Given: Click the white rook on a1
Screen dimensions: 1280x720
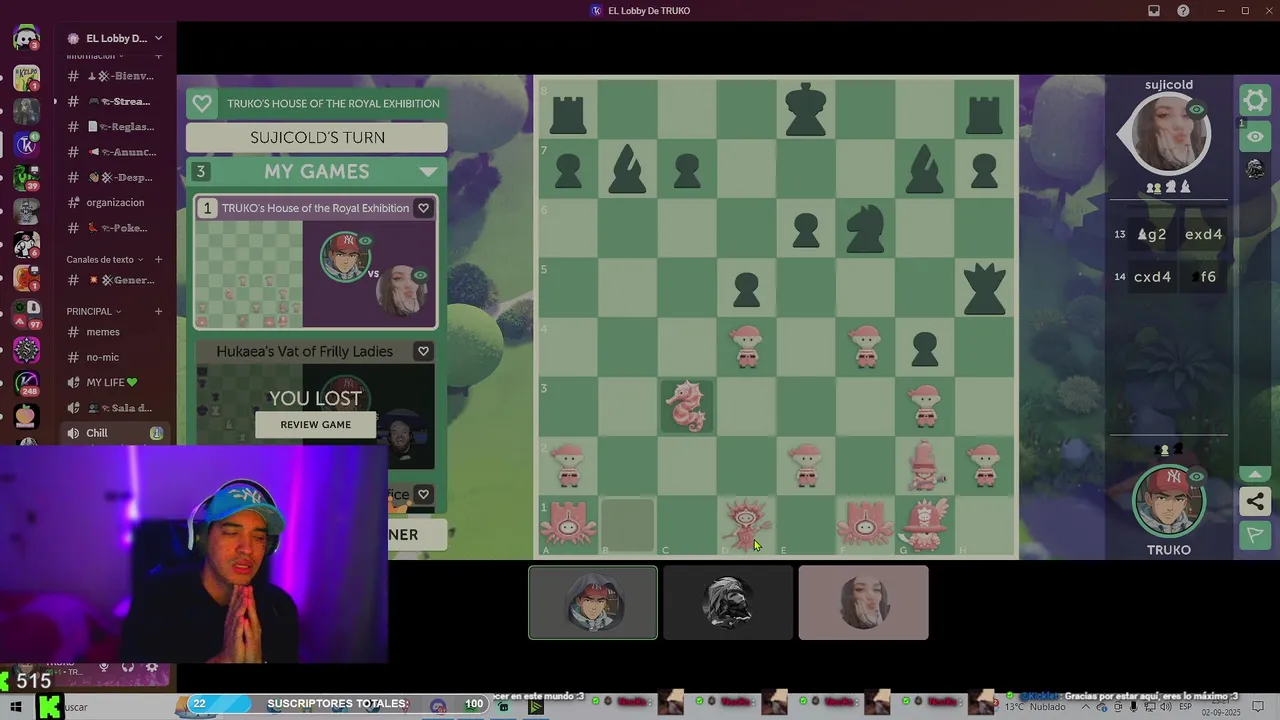Looking at the screenshot, I should (568, 525).
